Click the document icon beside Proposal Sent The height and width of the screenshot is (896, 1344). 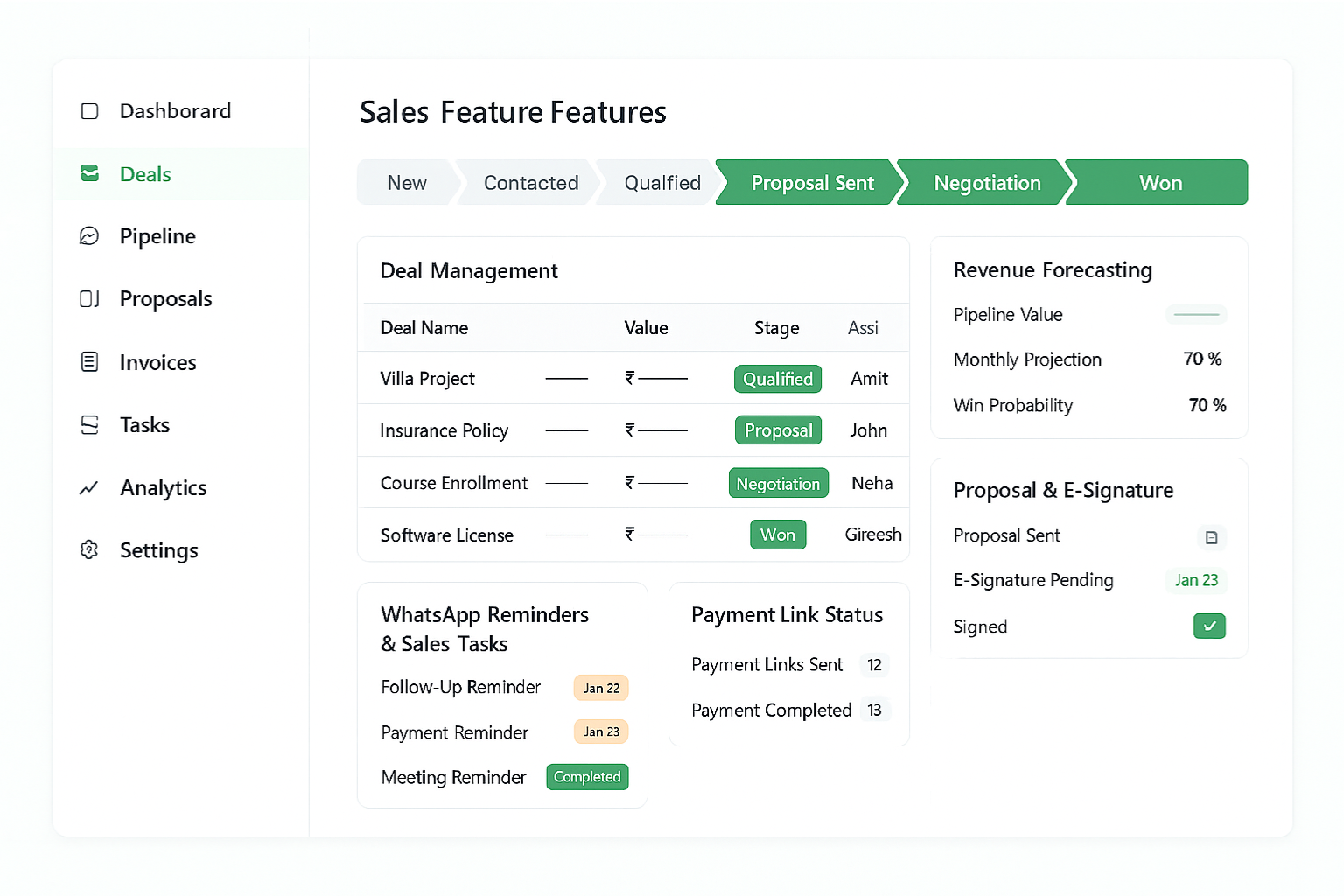(x=1212, y=537)
